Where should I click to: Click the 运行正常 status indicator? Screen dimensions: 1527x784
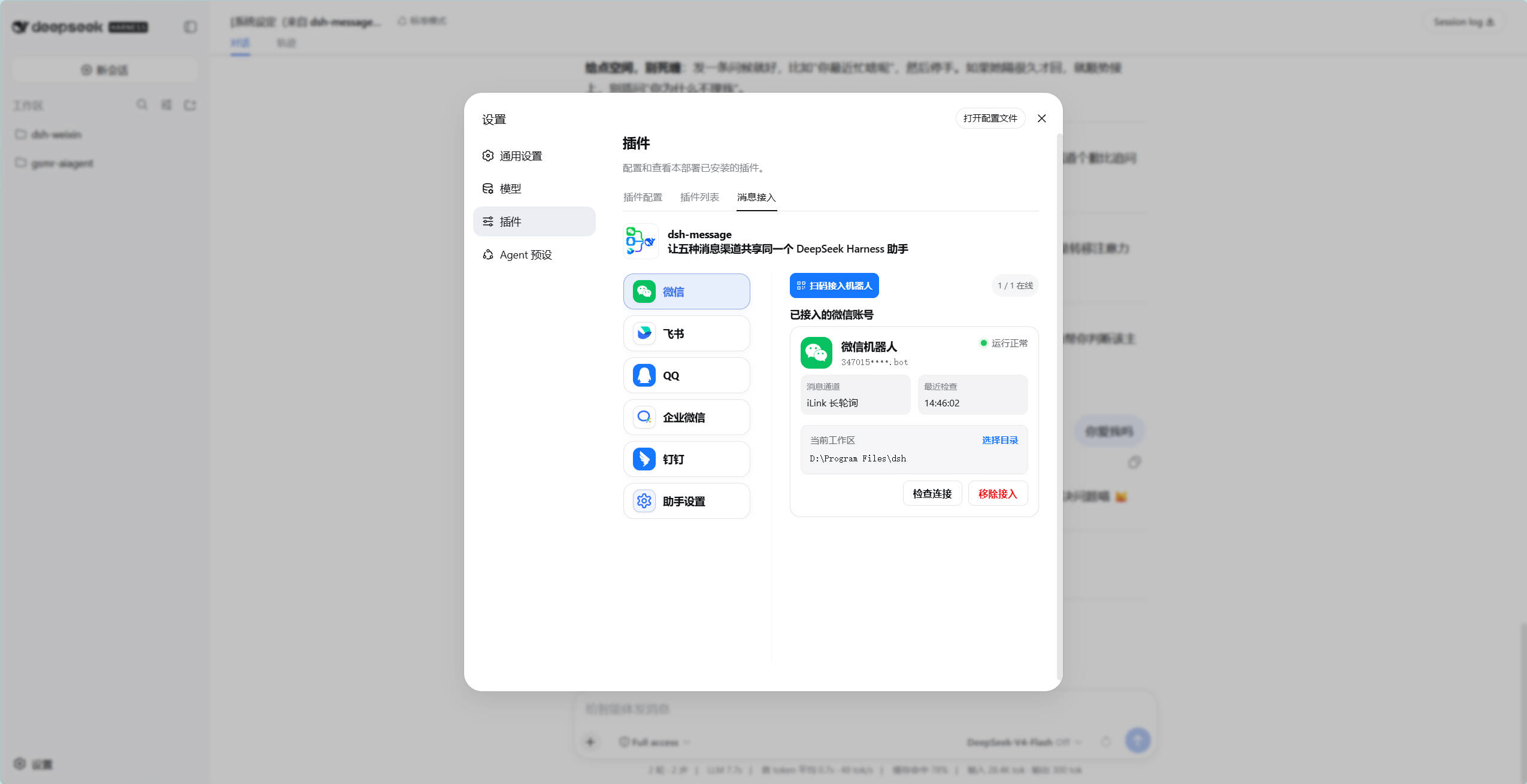(1004, 343)
